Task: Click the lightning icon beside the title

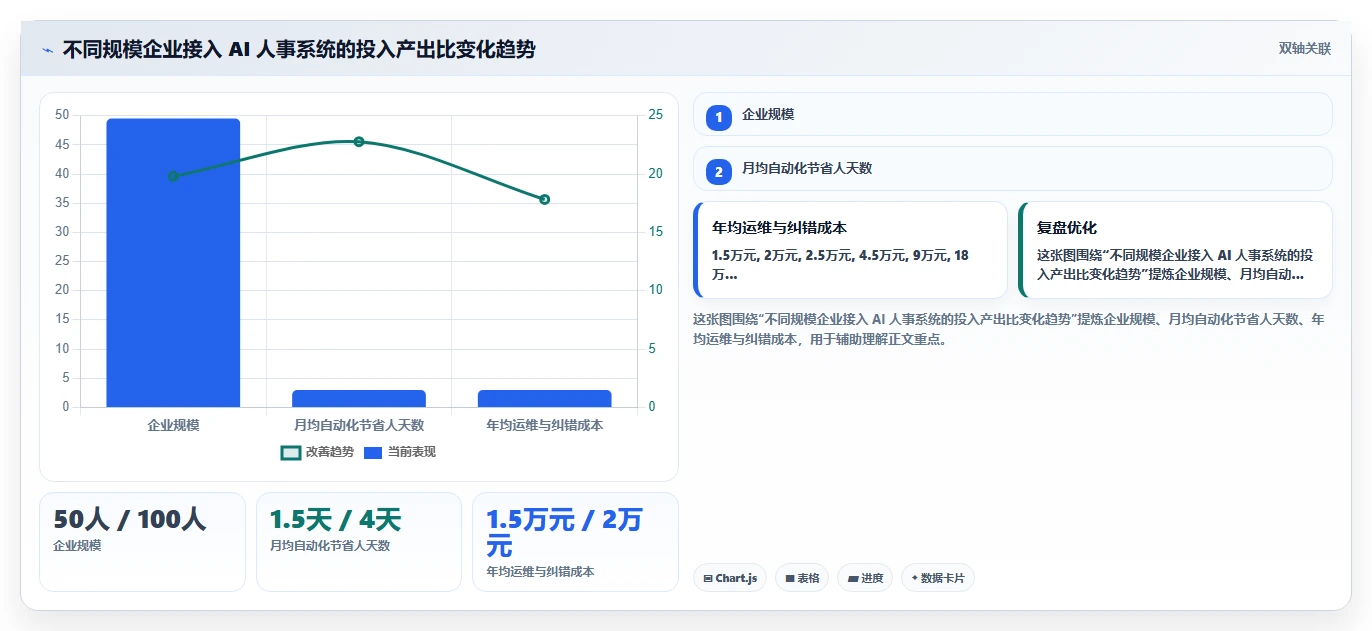Action: click(x=48, y=50)
